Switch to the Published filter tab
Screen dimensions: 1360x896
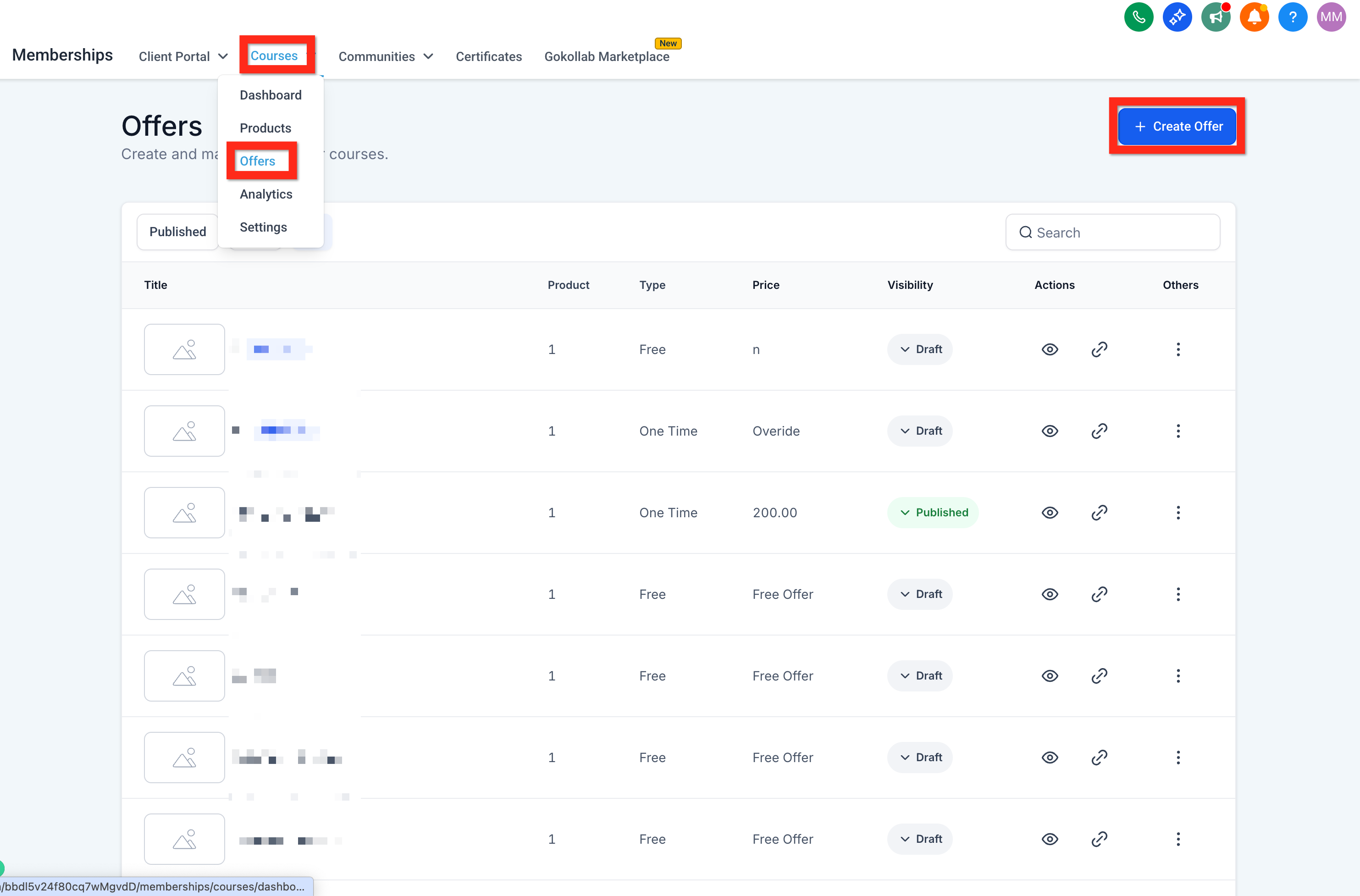[178, 232]
